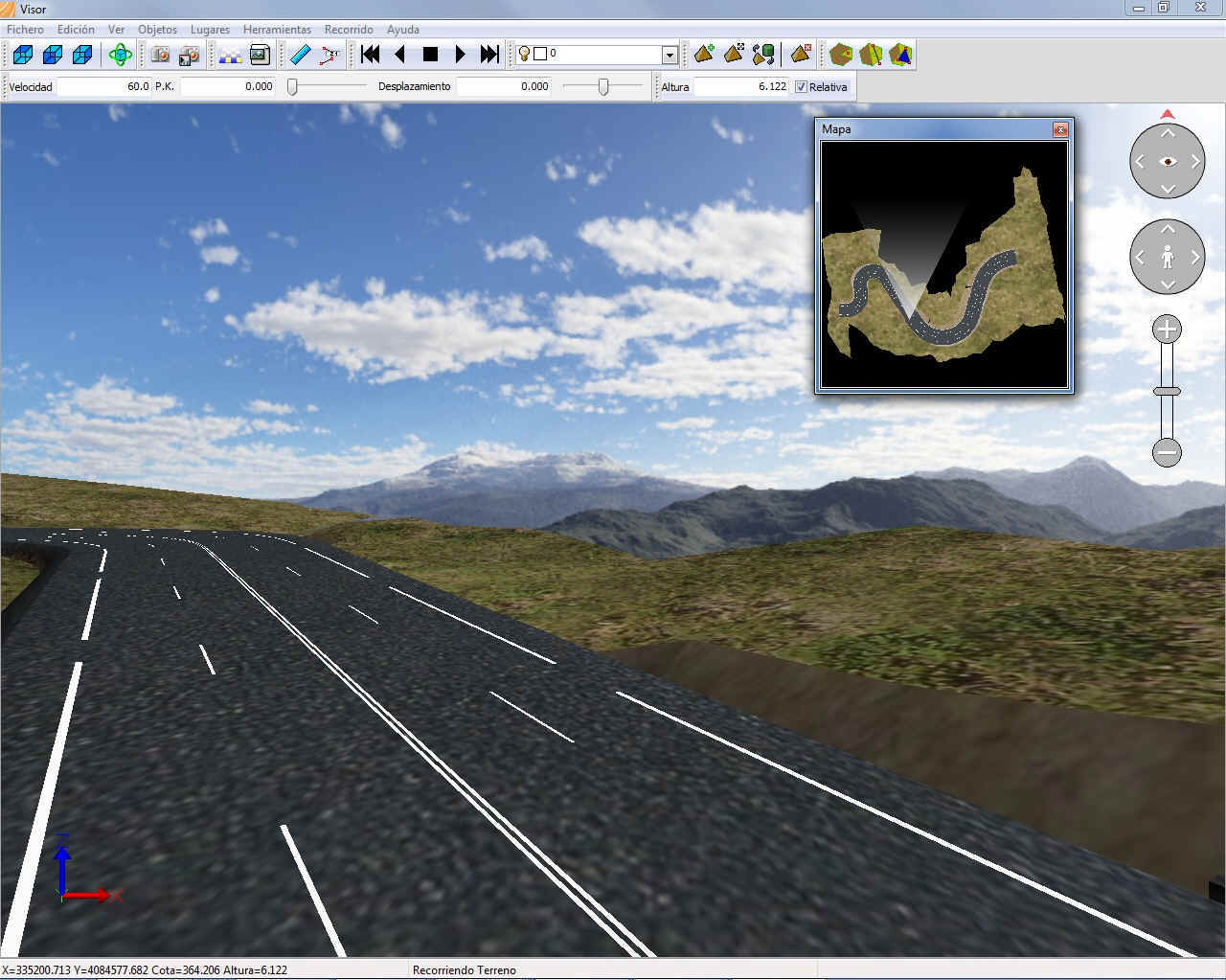Play the route forward
The width and height of the screenshot is (1226, 980).
(x=460, y=55)
